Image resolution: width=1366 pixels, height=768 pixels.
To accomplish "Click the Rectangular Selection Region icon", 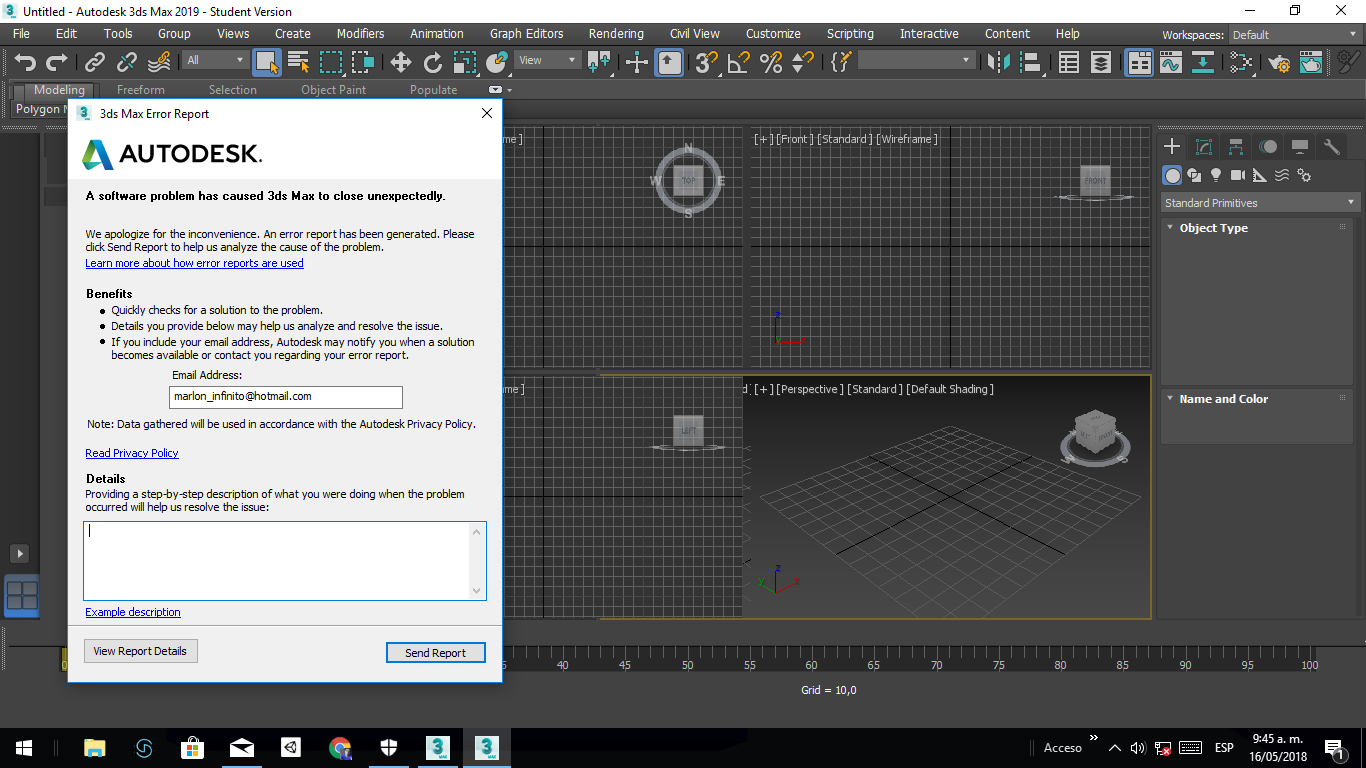I will point(331,63).
